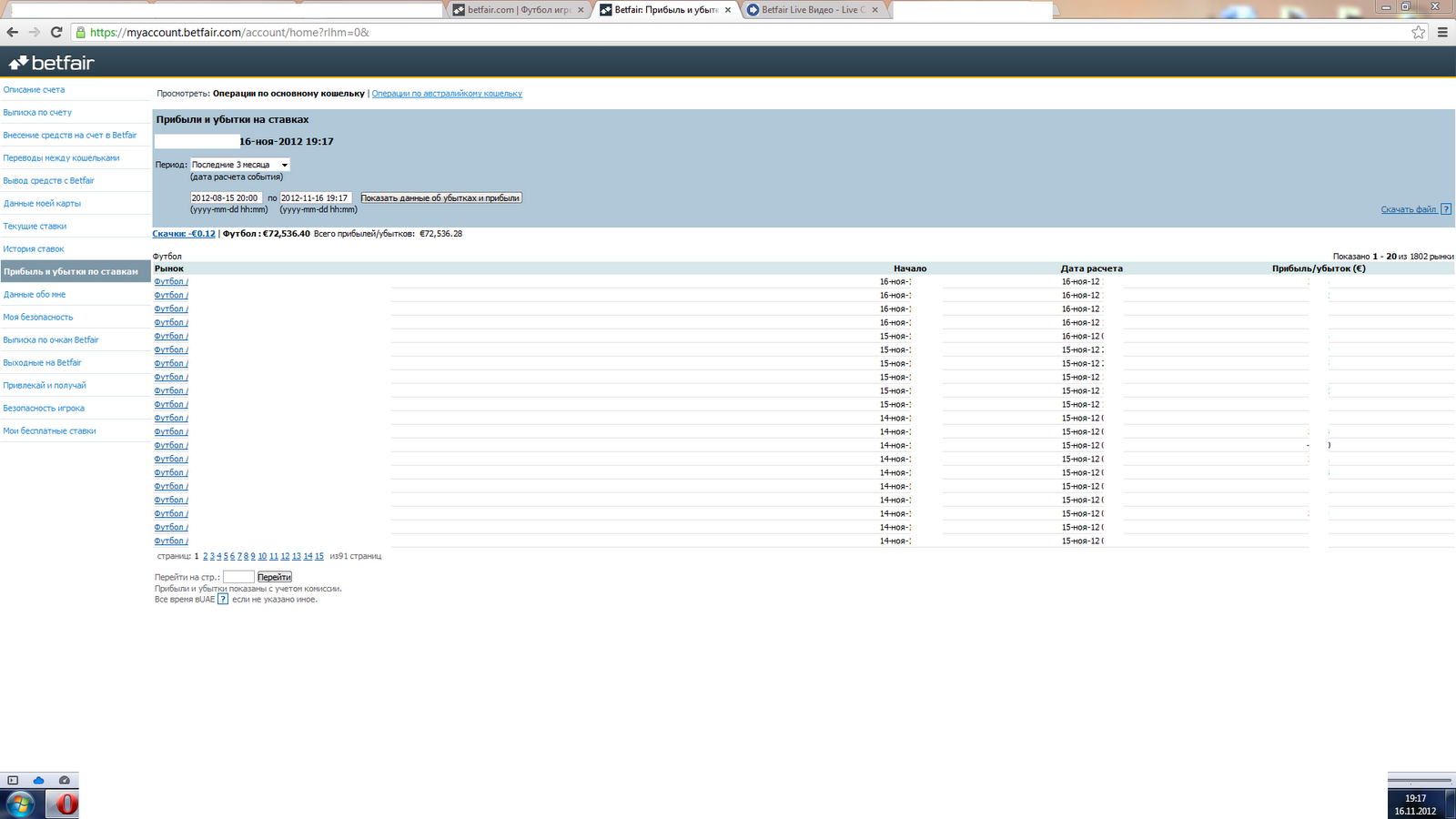Open Данные моей карты
The height and width of the screenshot is (819, 1456).
tap(42, 204)
